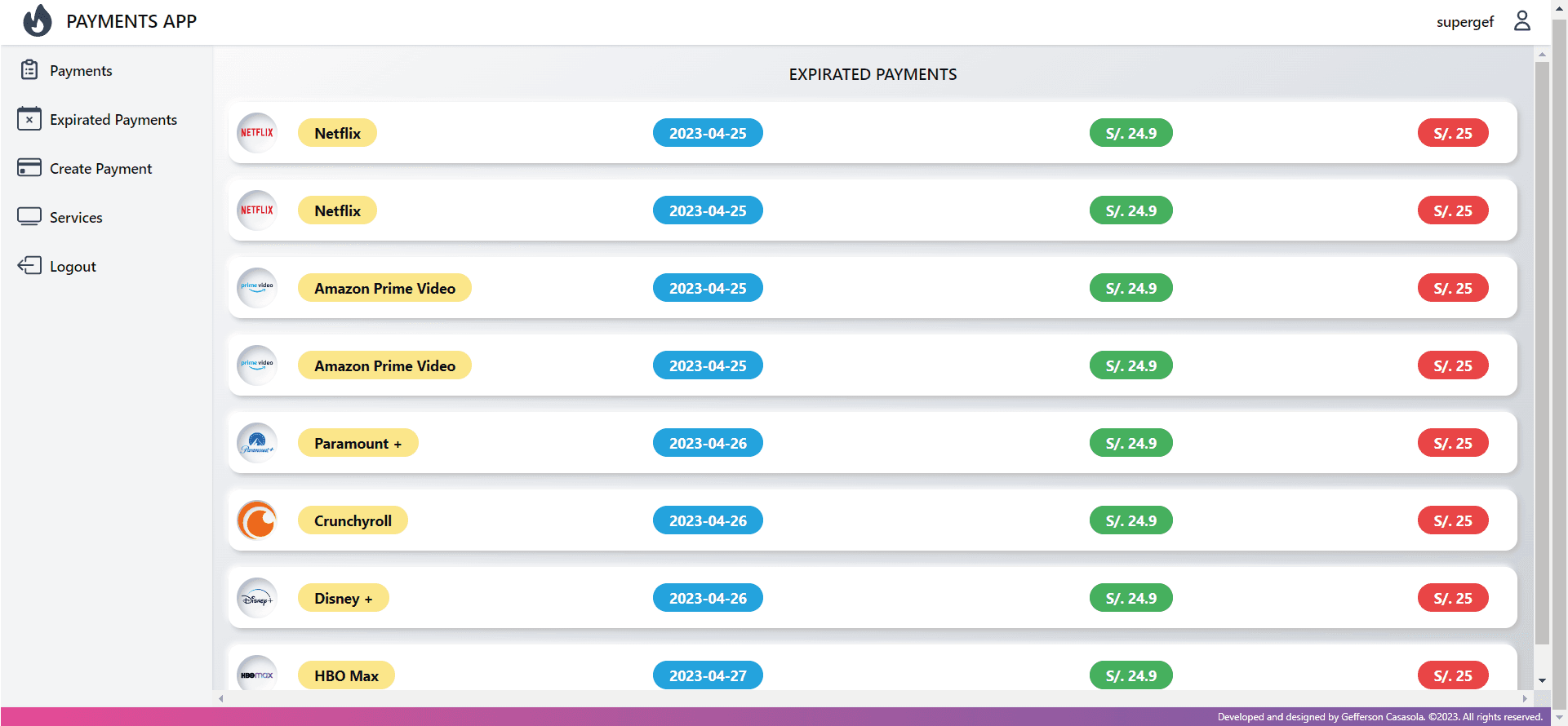
Task: Click first Netflix red S/. 25 badge
Action: click(x=1453, y=133)
